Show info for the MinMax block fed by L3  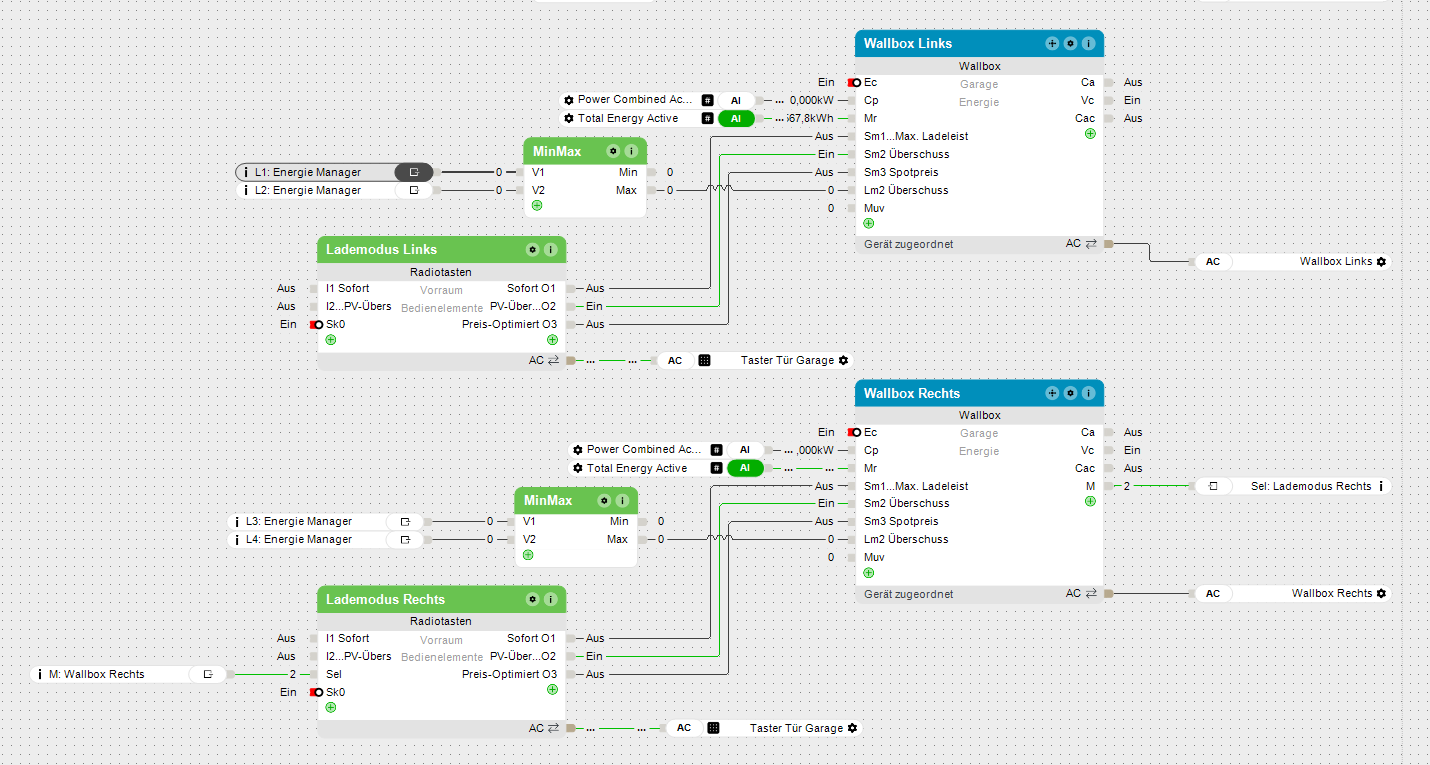click(x=620, y=500)
